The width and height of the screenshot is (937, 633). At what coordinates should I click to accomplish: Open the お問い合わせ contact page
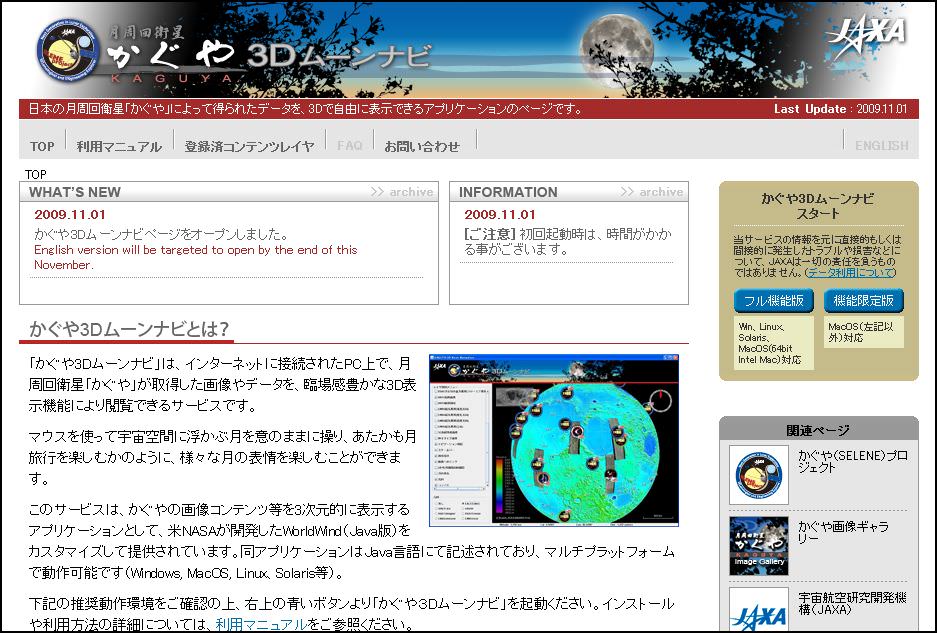coord(422,146)
